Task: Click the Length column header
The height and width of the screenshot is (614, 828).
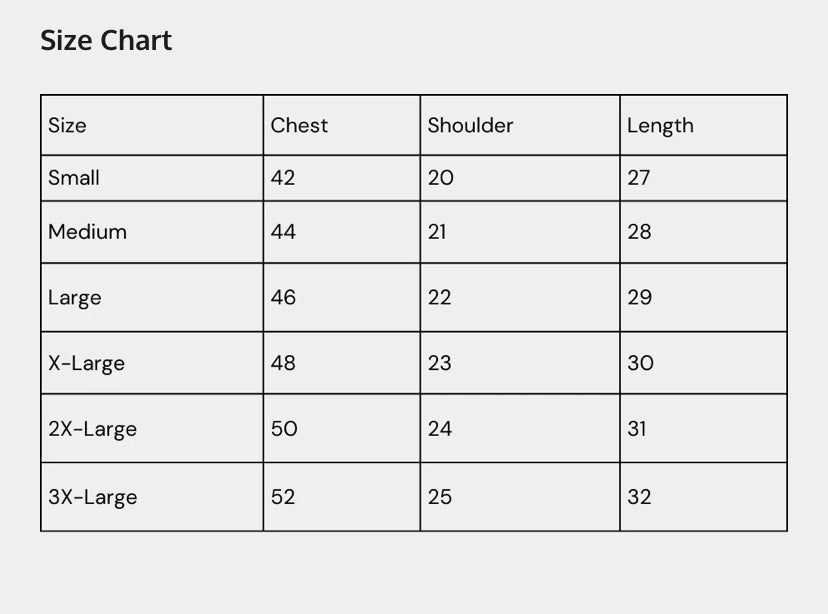Action: [660, 125]
